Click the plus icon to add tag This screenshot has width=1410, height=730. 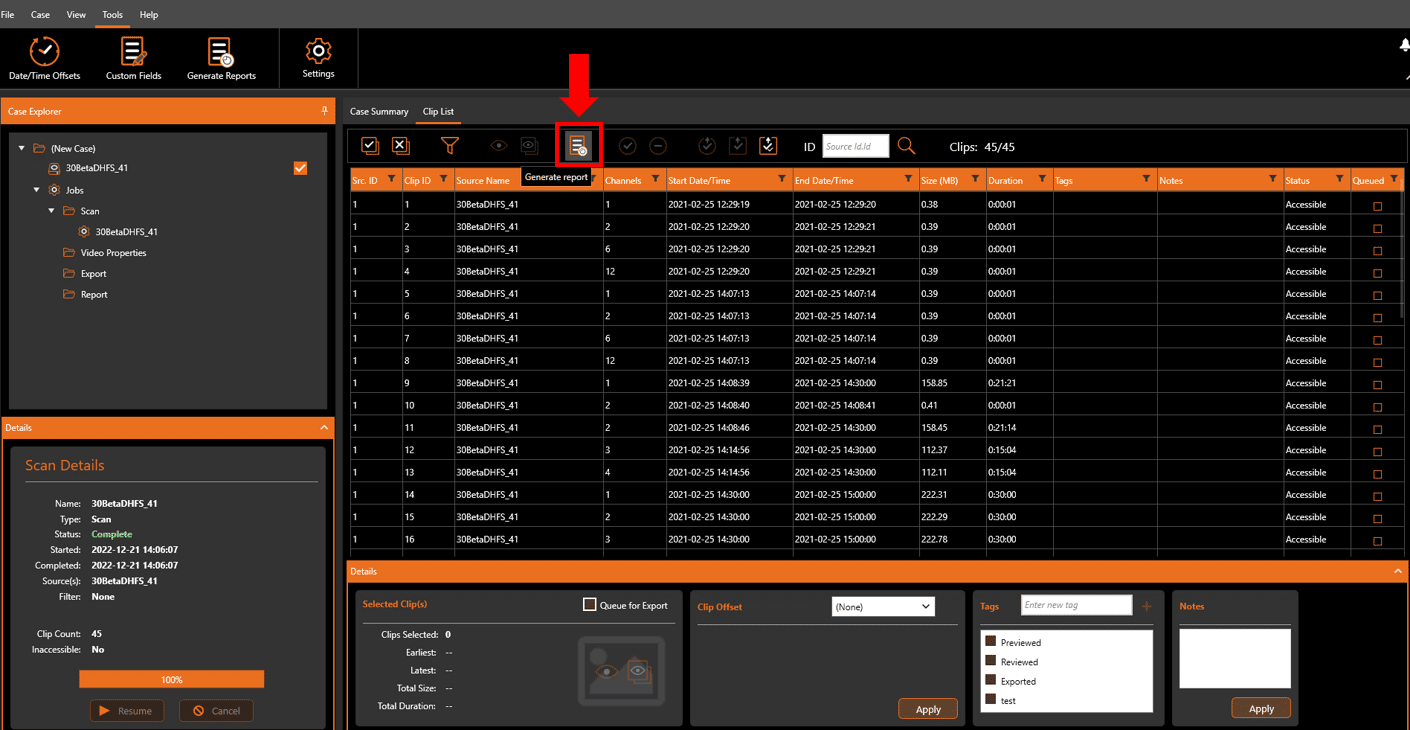pos(1146,606)
